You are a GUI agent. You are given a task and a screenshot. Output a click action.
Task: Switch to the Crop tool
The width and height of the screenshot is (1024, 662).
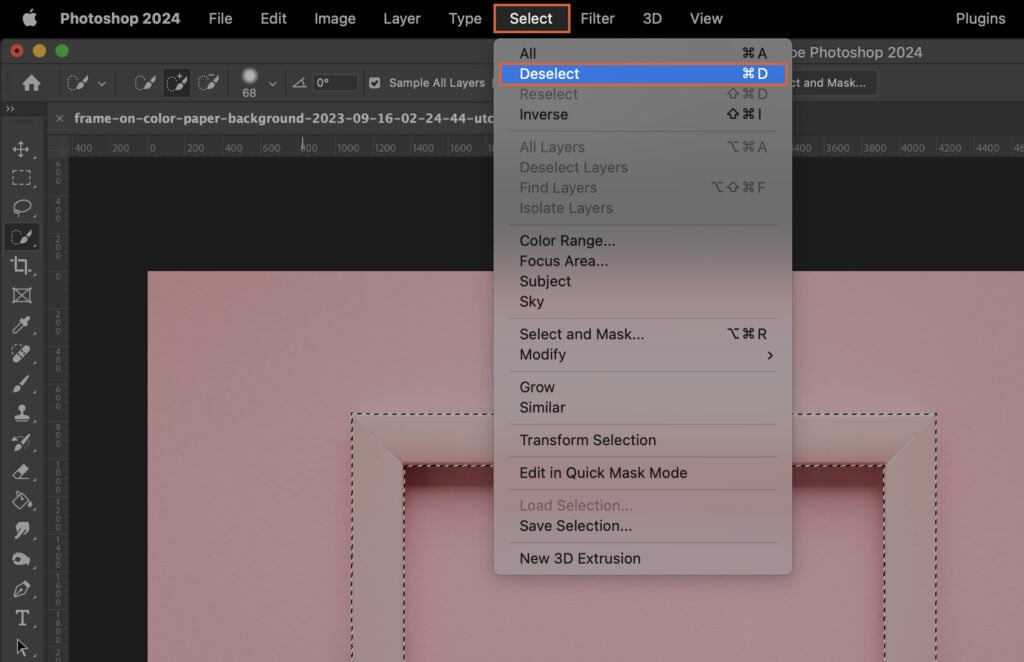pos(22,266)
